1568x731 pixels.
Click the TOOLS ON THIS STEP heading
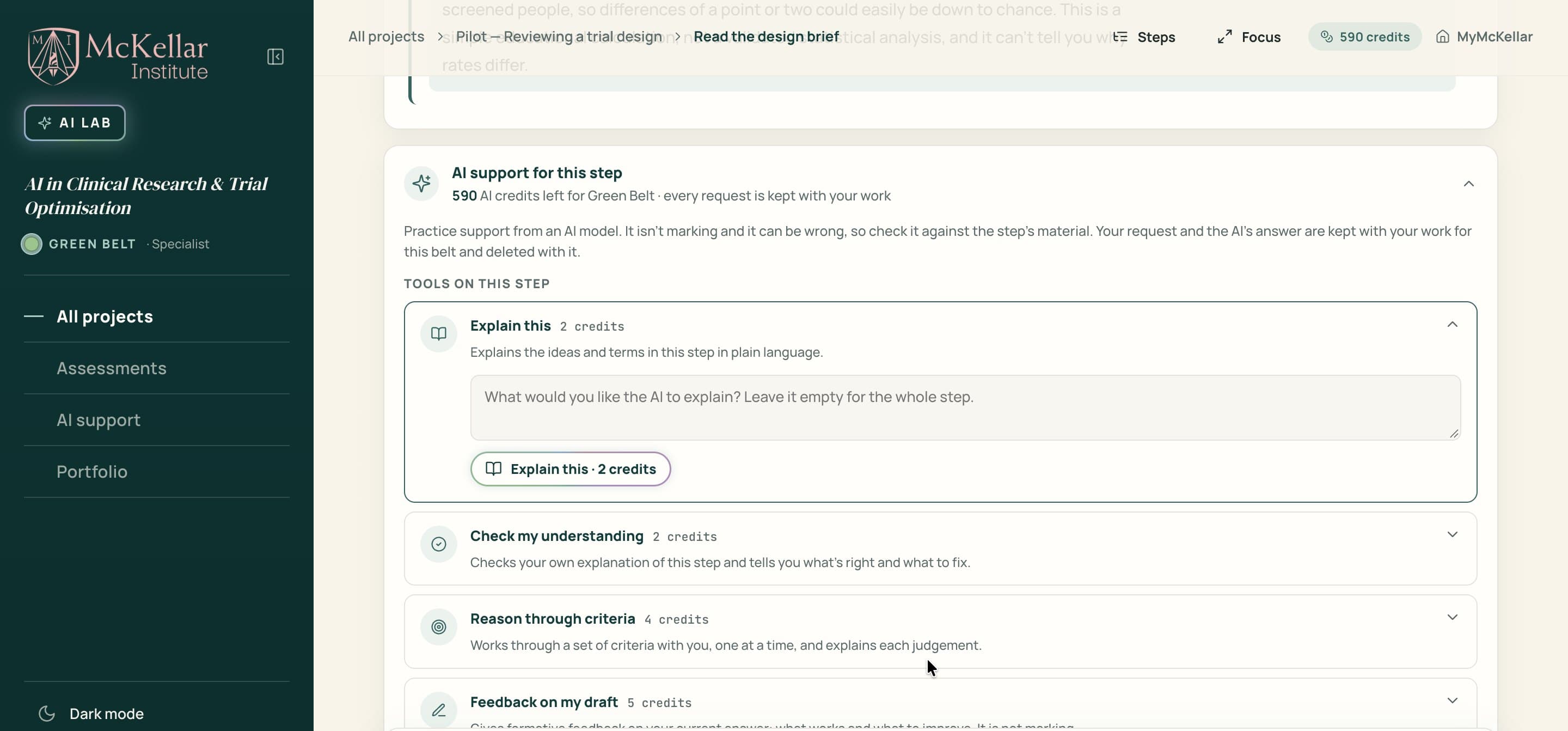tap(476, 283)
